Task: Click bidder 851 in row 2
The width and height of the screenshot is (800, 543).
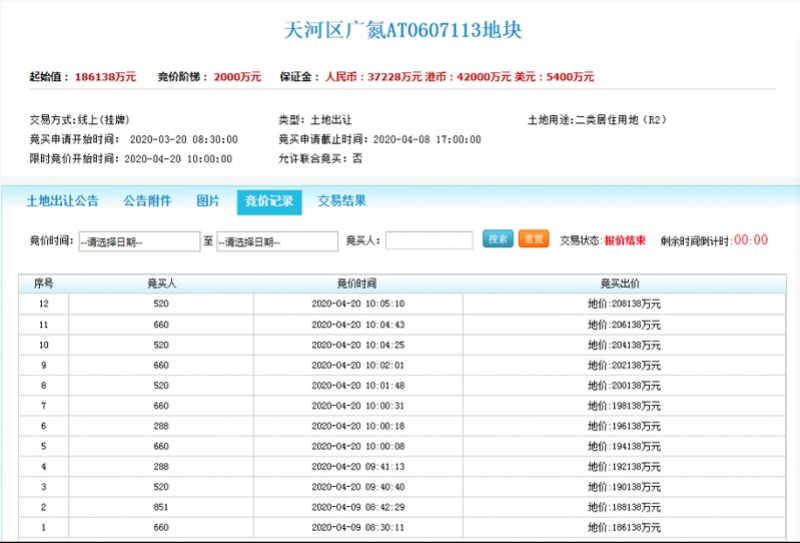Action: tap(161, 508)
